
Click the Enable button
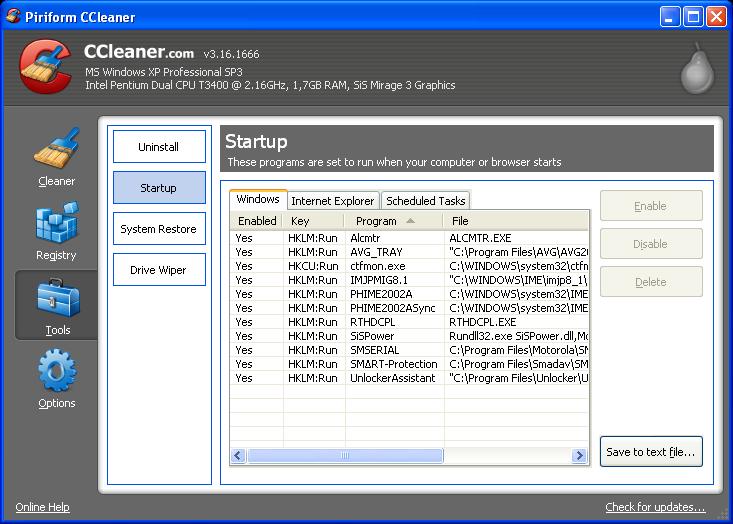[x=651, y=206]
